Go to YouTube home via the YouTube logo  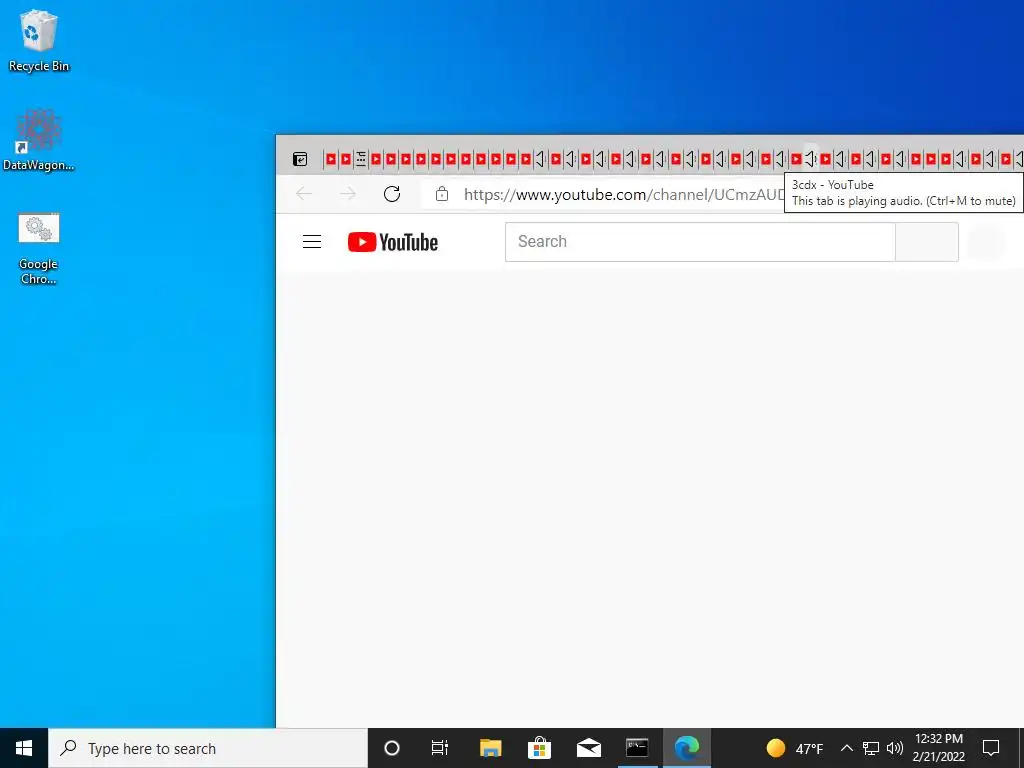point(392,242)
